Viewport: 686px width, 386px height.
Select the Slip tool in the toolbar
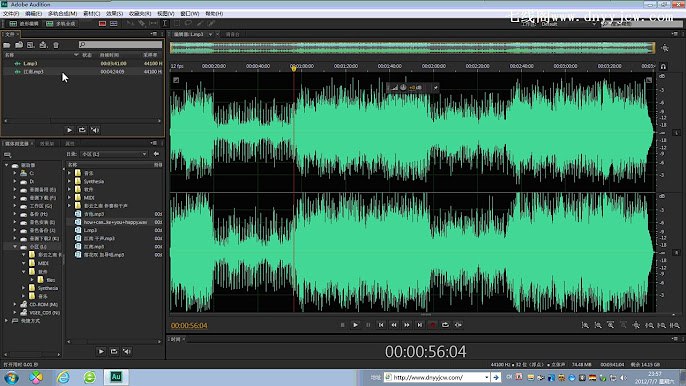coord(153,23)
